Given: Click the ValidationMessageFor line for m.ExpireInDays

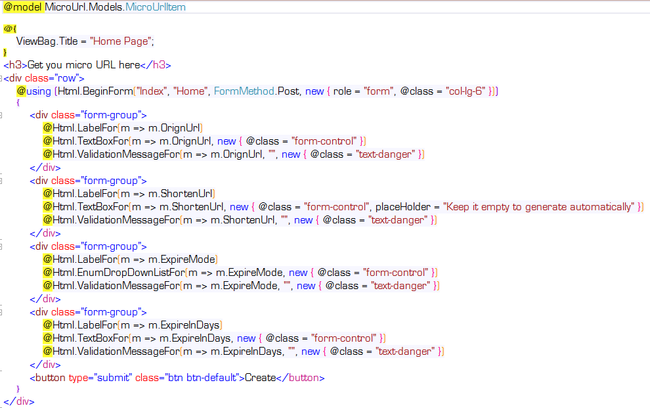Looking at the screenshot, I should 243,352.
